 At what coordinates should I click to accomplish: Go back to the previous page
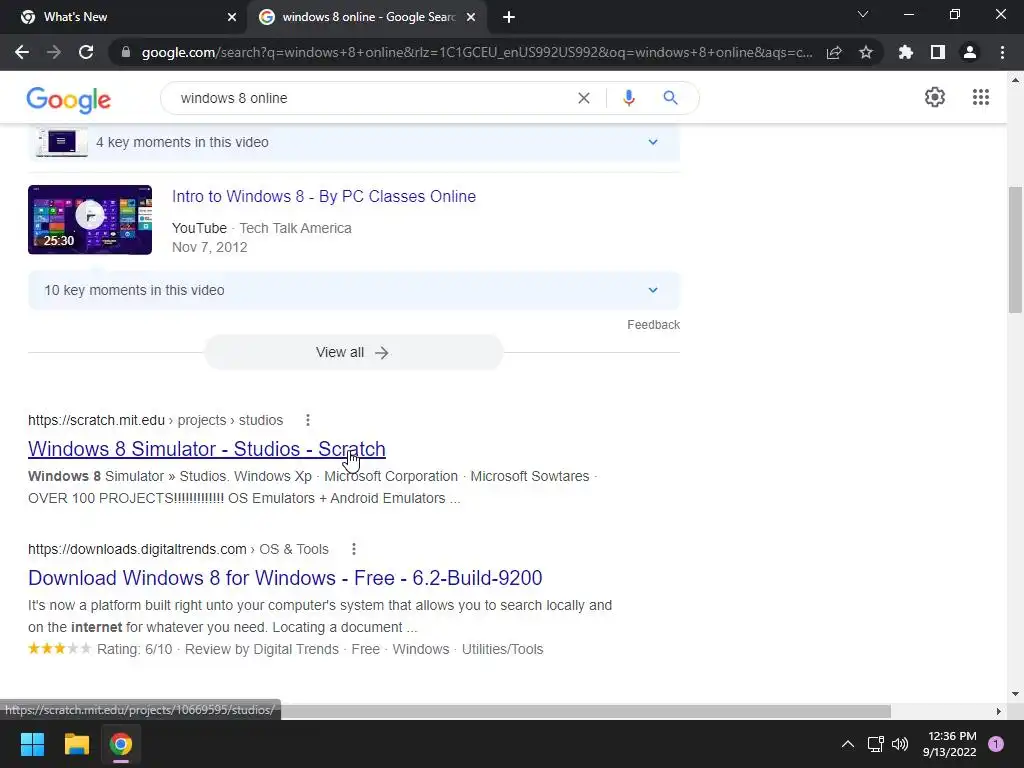pyautogui.click(x=22, y=52)
